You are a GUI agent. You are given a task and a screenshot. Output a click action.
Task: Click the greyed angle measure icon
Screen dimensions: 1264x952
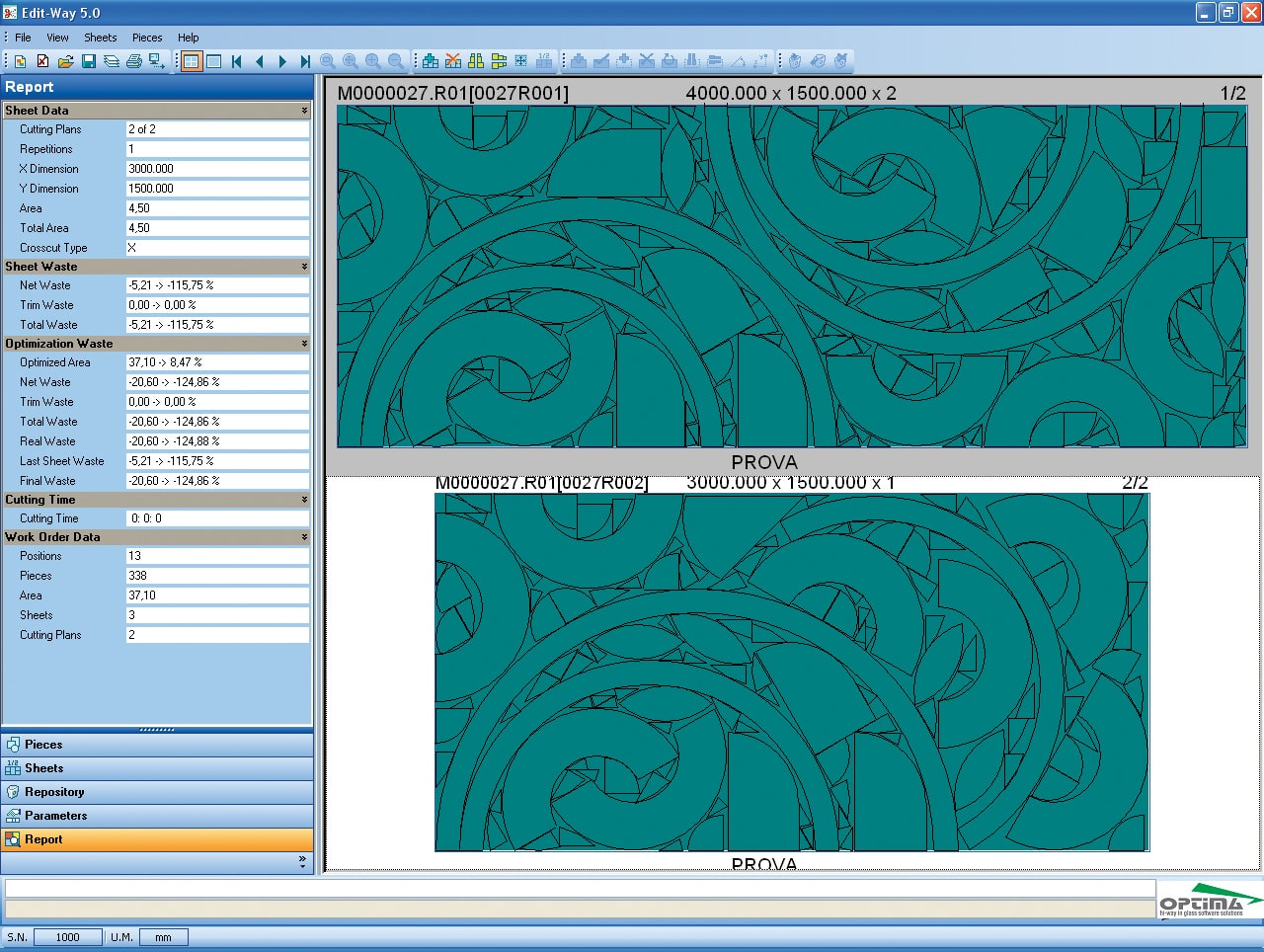[x=738, y=61]
